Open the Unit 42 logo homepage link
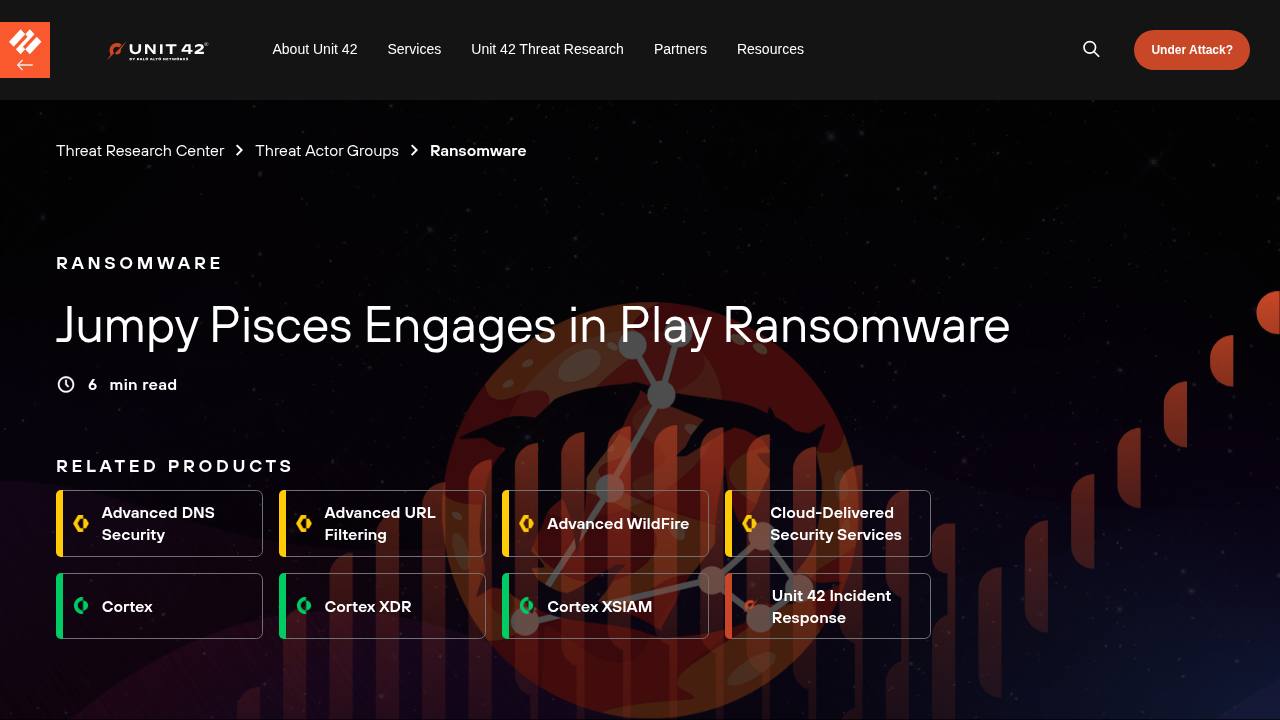The width and height of the screenshot is (1280, 720). click(157, 50)
